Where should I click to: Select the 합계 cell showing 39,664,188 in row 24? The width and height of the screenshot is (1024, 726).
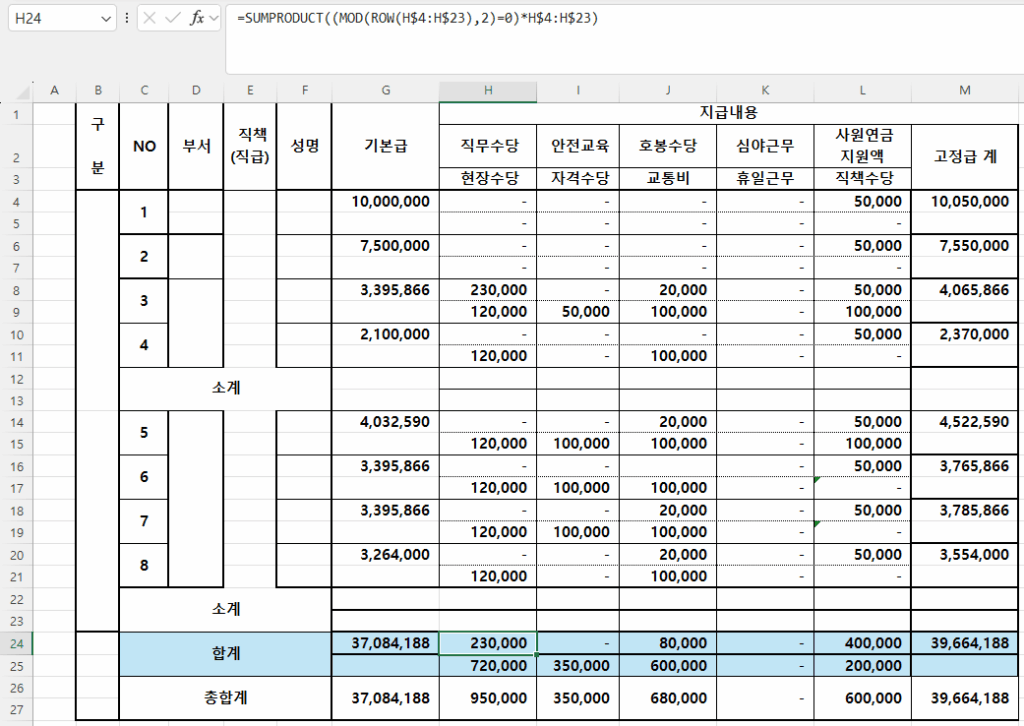point(965,644)
